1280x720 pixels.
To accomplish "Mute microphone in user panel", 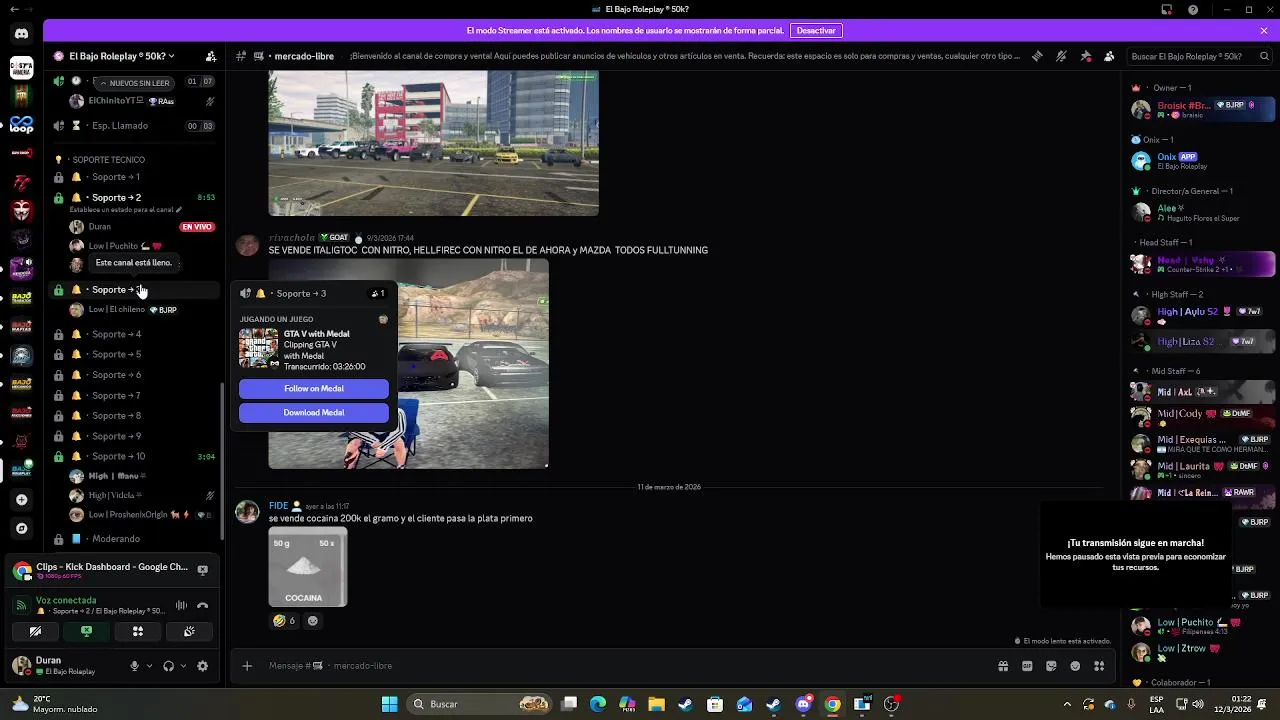I will pyautogui.click(x=134, y=666).
